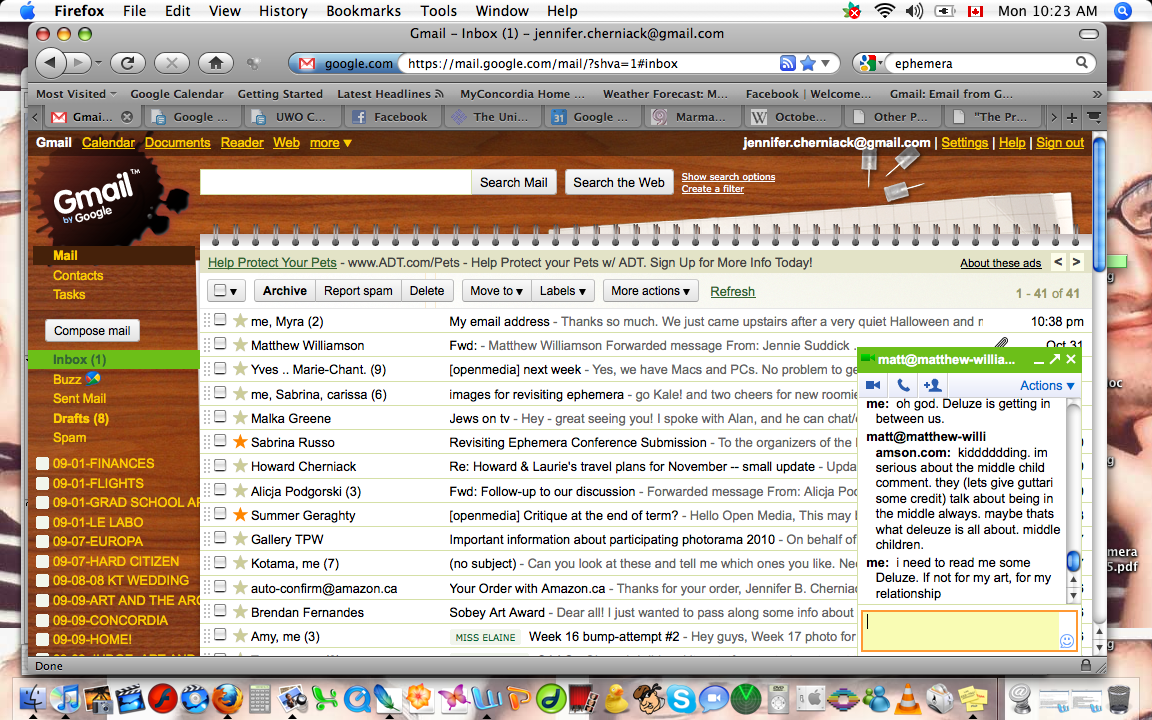Screen dimensions: 1152x720
Task: Reload the current page
Action: 127,63
